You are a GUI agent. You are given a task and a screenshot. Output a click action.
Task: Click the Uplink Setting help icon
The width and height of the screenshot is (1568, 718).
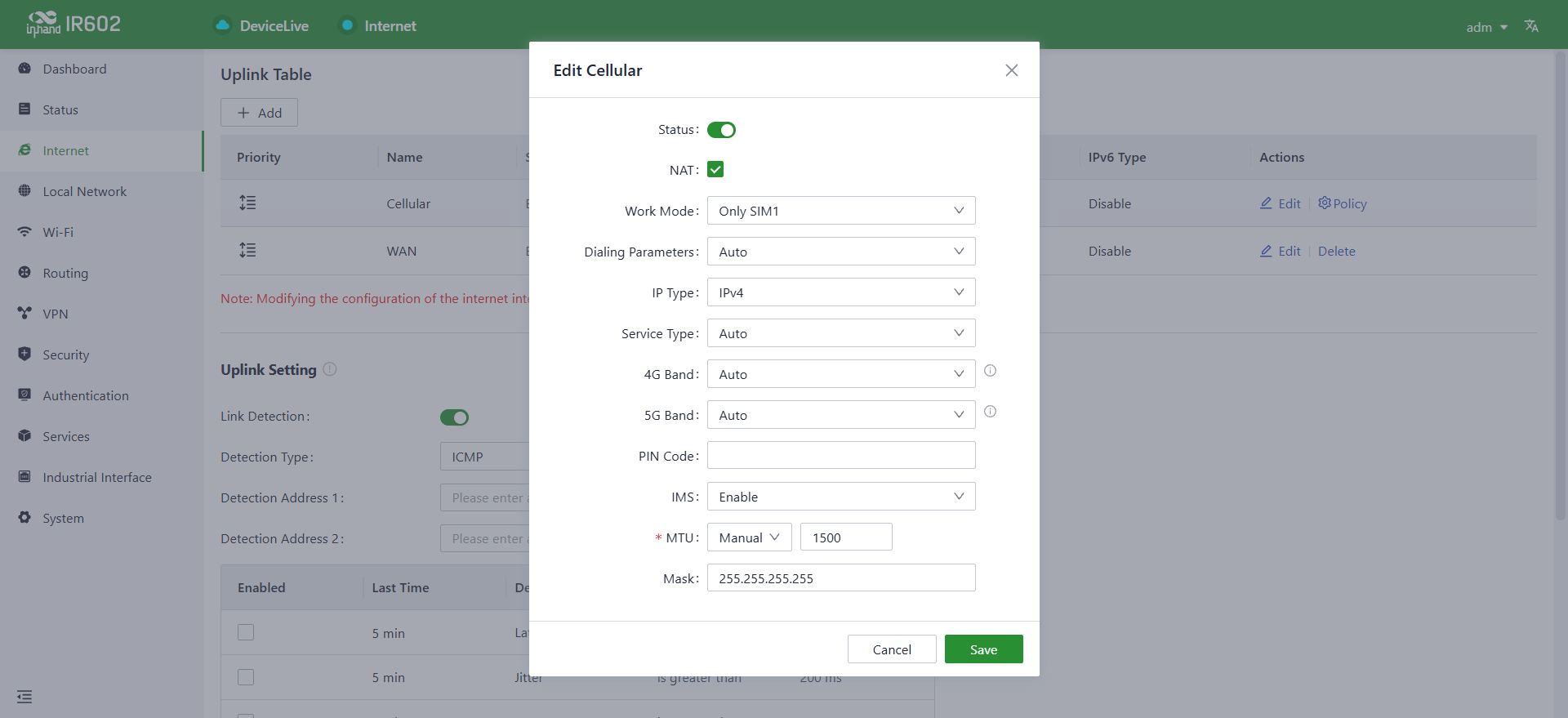[x=330, y=369]
